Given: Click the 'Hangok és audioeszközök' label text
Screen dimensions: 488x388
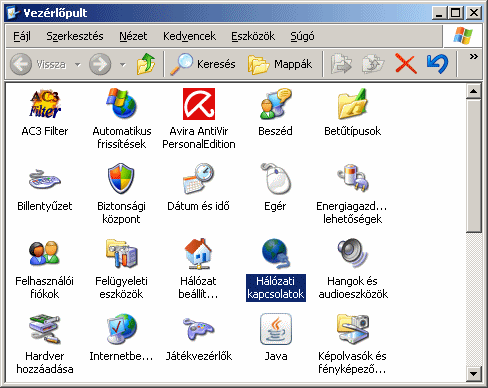Looking at the screenshot, I should click(x=353, y=288).
